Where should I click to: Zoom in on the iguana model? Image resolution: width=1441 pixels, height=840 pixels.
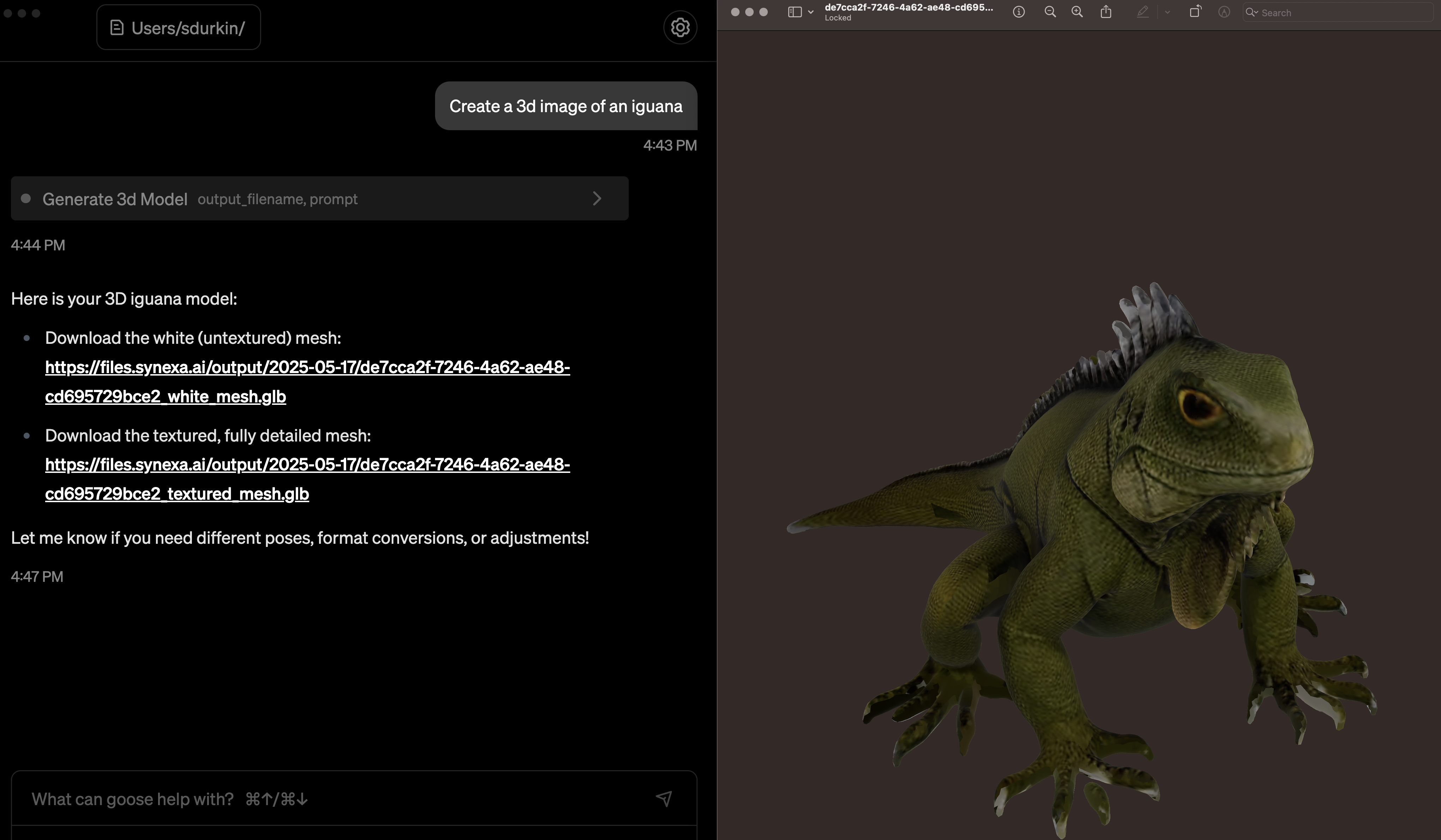pos(1077,12)
